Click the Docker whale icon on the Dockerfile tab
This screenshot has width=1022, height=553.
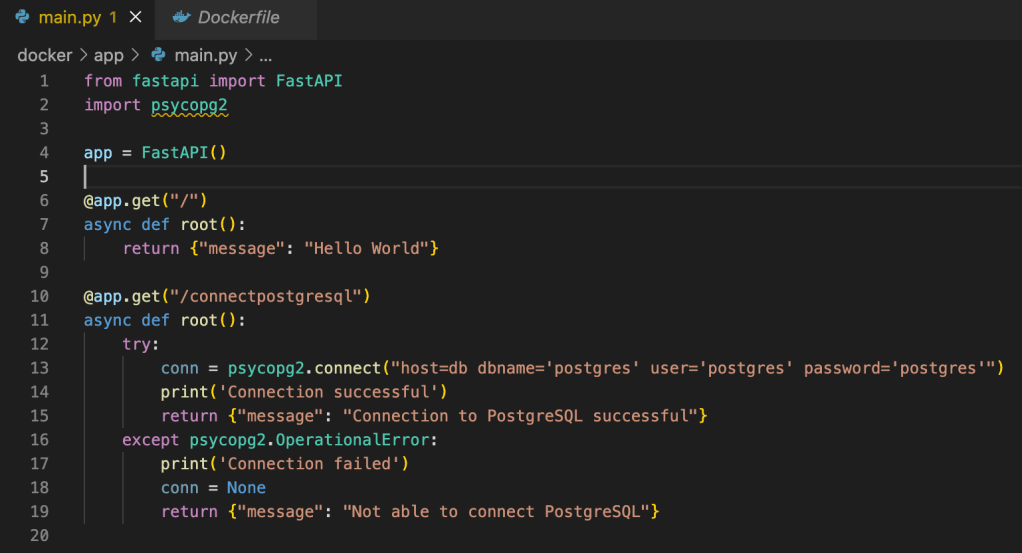click(x=181, y=18)
